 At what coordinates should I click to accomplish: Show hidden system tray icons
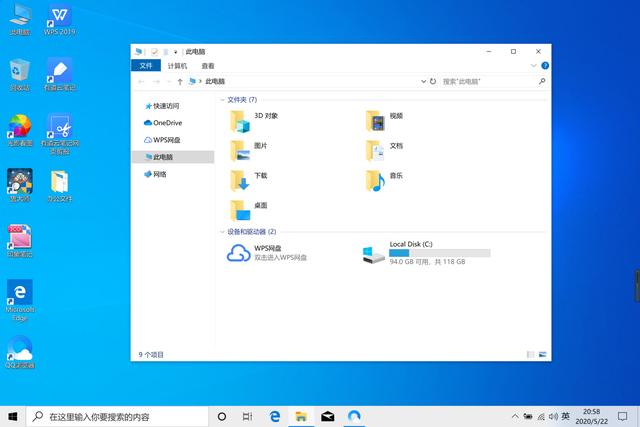tap(515, 416)
